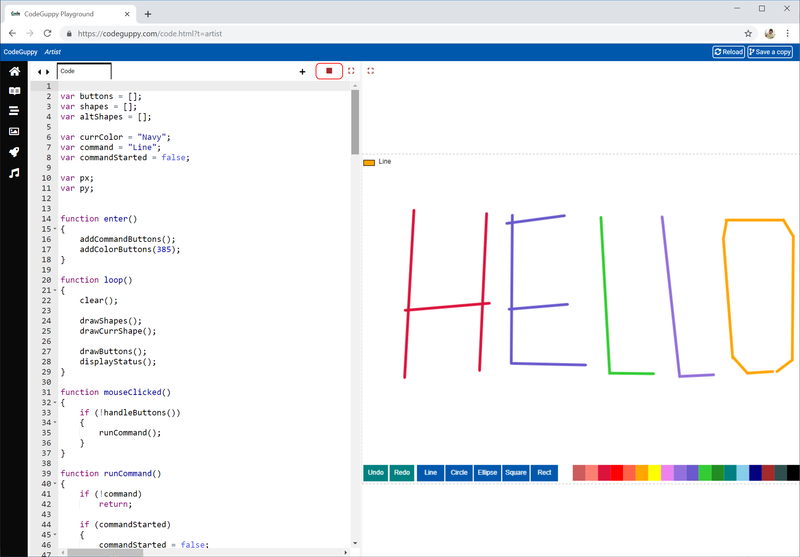Click the Redo button on the canvas
Image resolution: width=800 pixels, height=557 pixels.
(402, 473)
